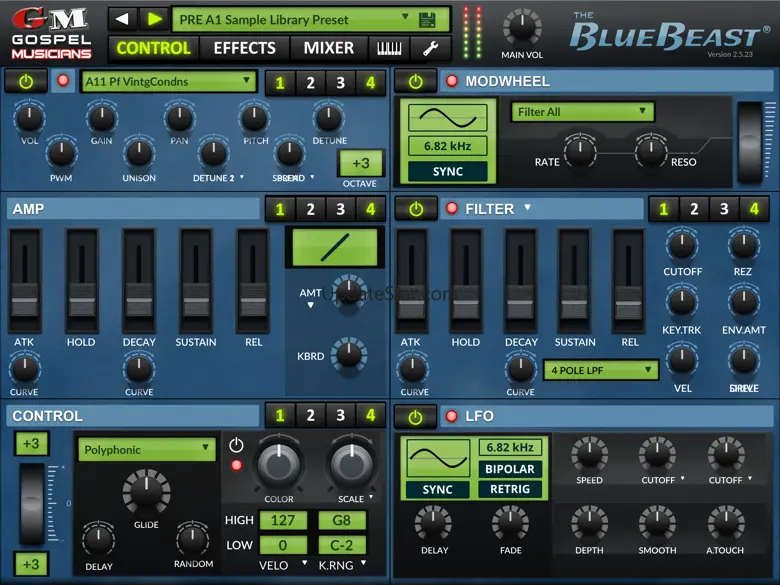
Task: Click the A.TOUCH knob
Action: (x=726, y=523)
